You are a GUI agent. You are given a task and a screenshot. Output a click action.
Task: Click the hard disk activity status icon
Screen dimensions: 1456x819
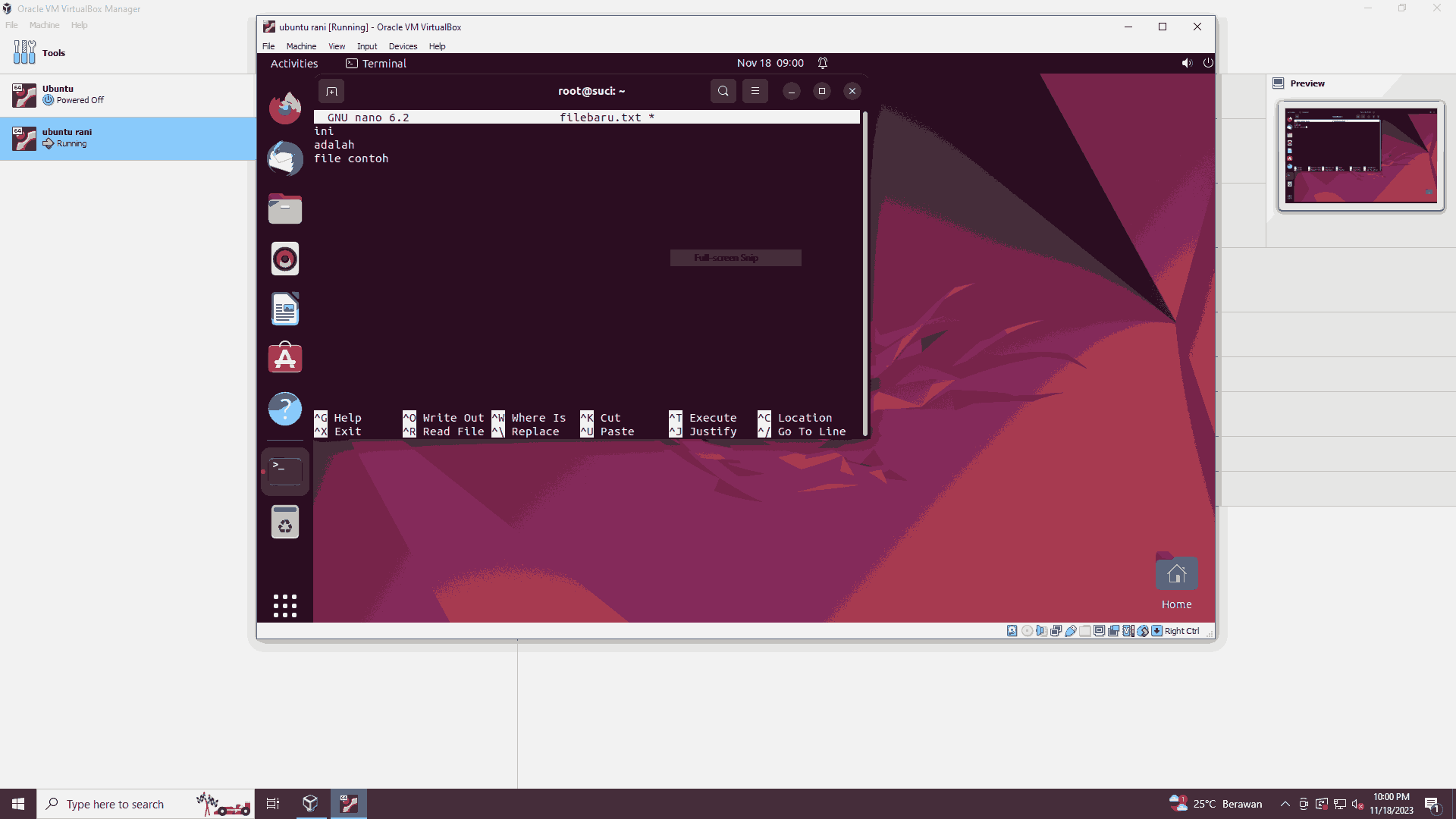(1012, 631)
